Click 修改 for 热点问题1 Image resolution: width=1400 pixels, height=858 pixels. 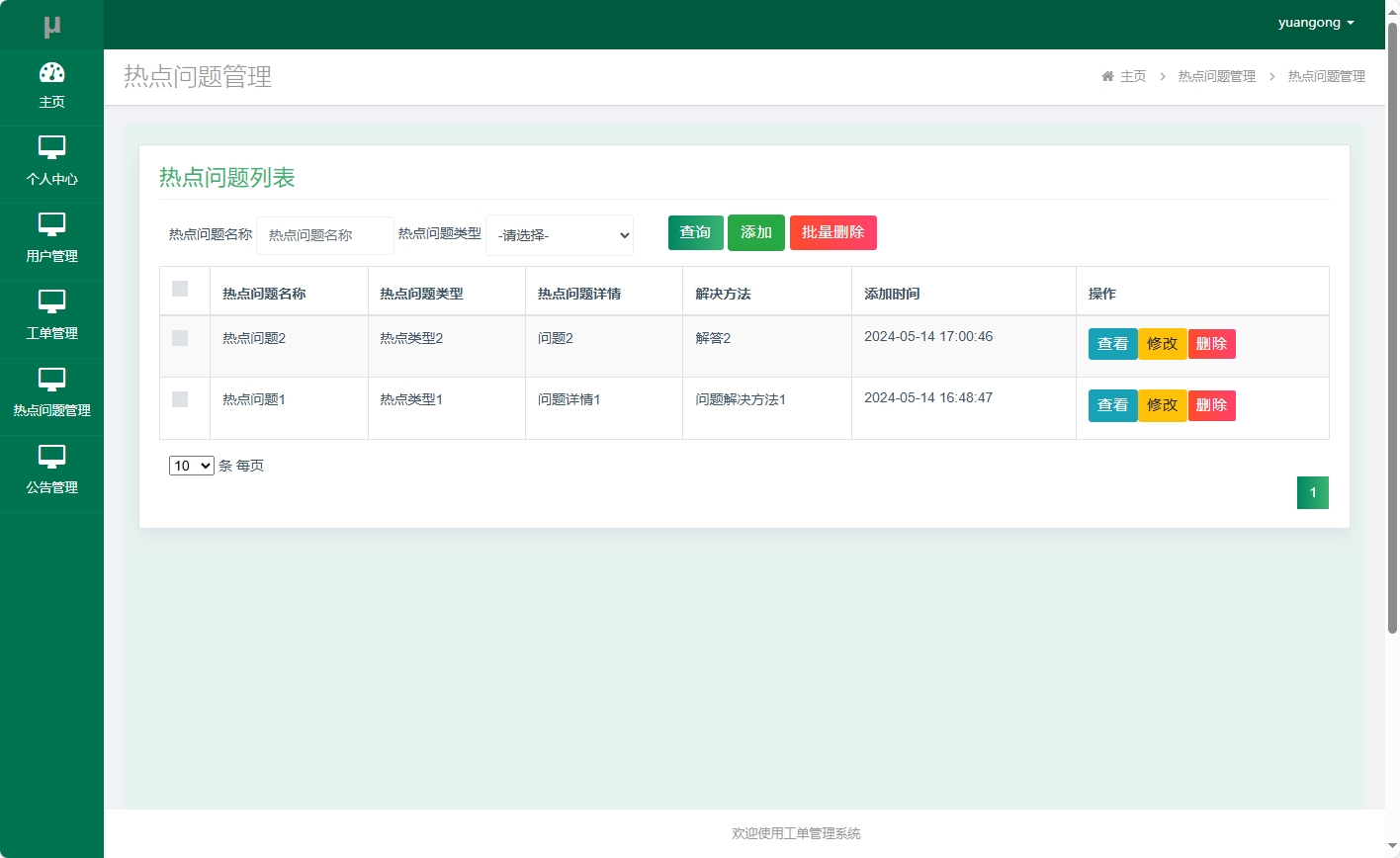tap(1162, 405)
